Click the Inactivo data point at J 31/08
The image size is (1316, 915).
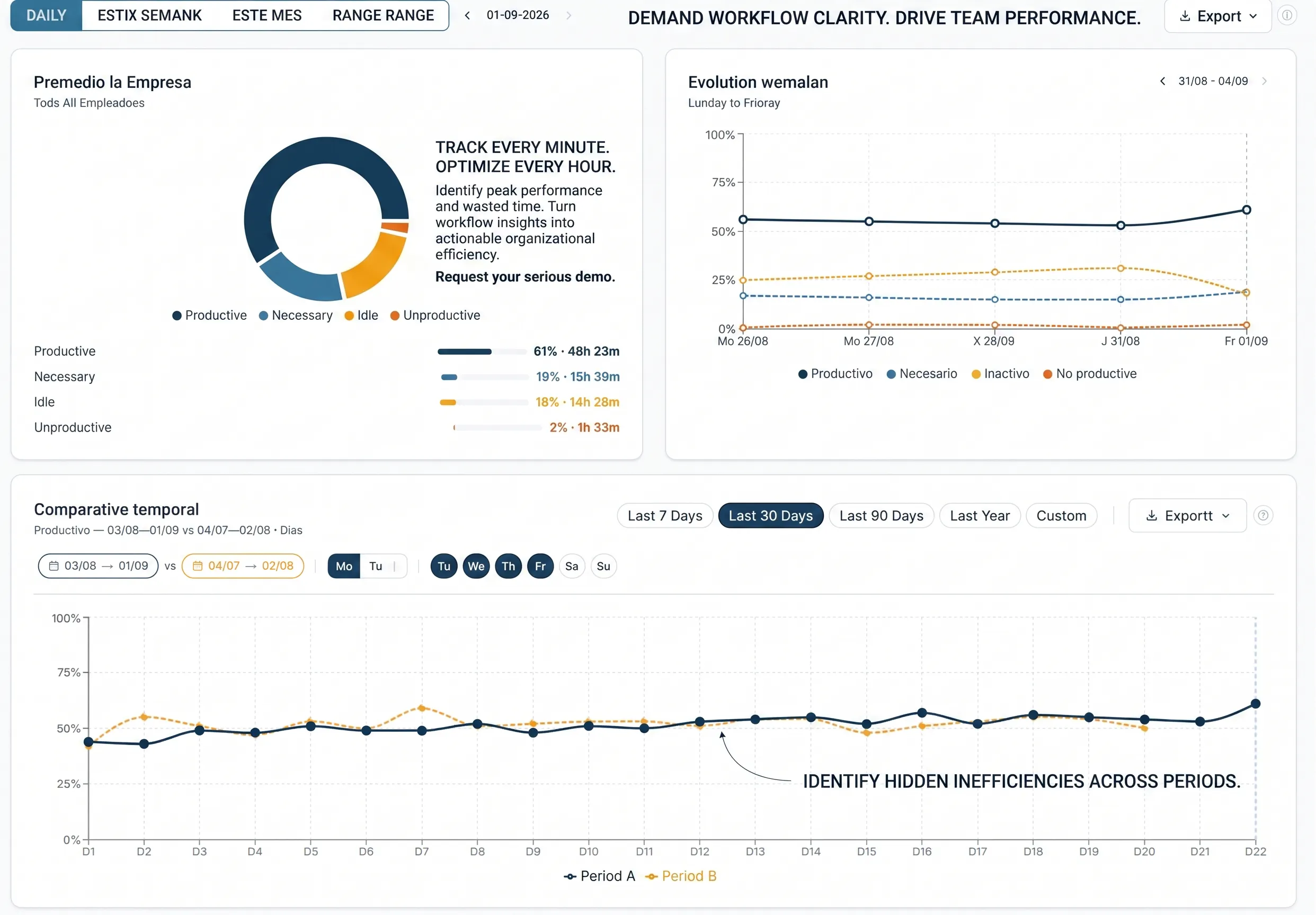(1121, 268)
